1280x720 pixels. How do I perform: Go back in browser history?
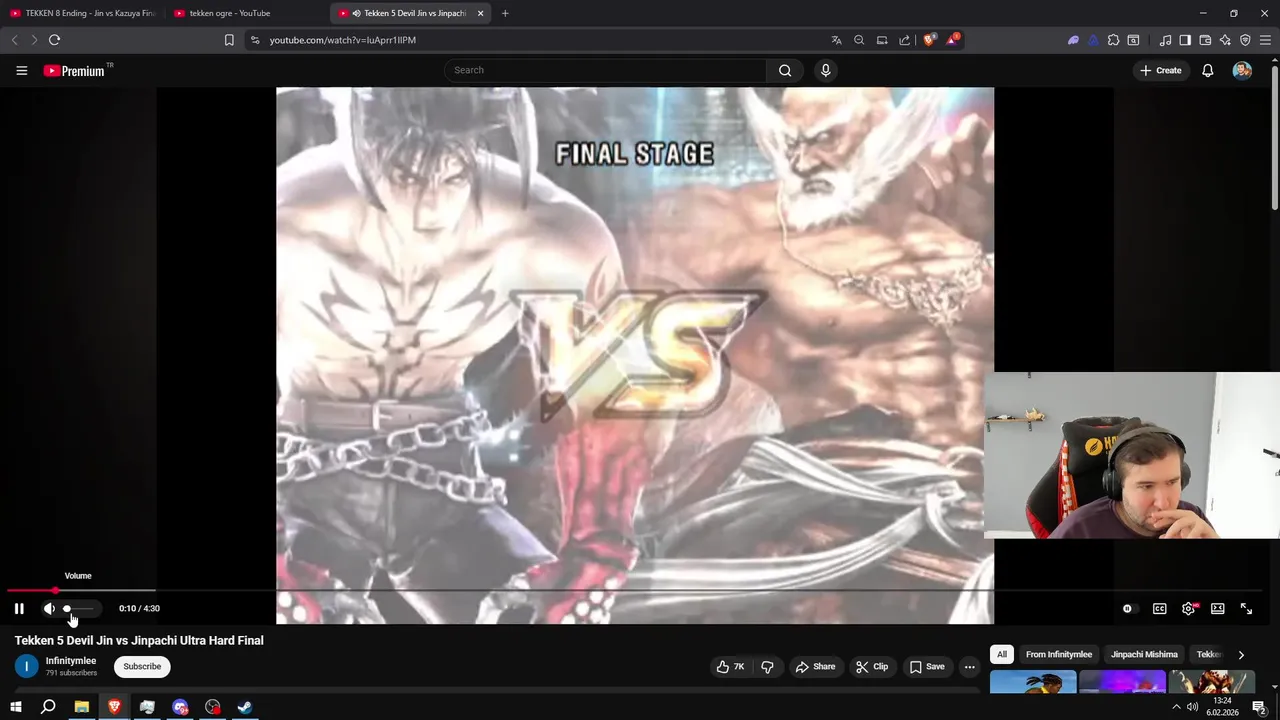[x=14, y=40]
